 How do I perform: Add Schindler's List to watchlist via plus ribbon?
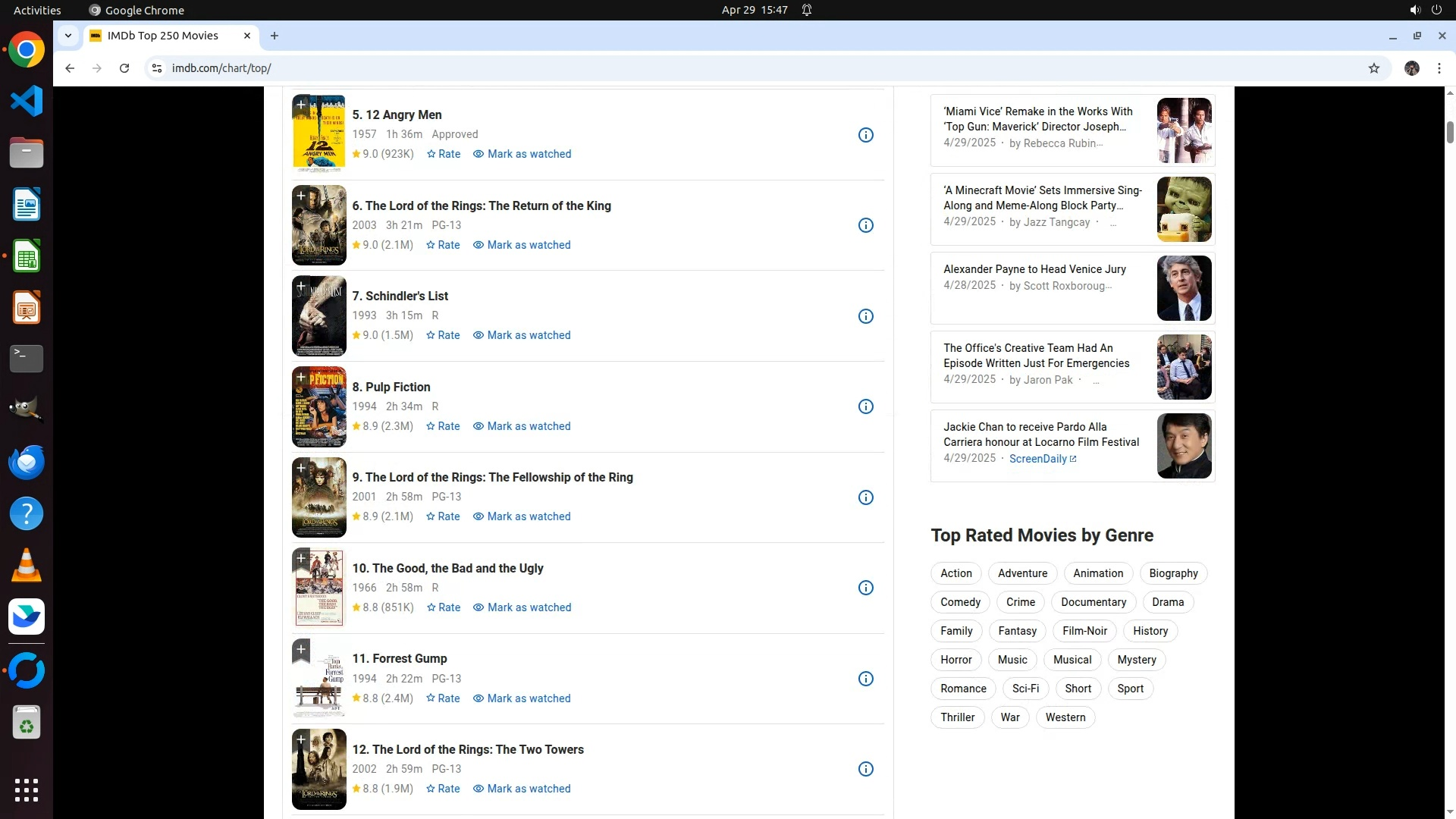click(x=301, y=287)
